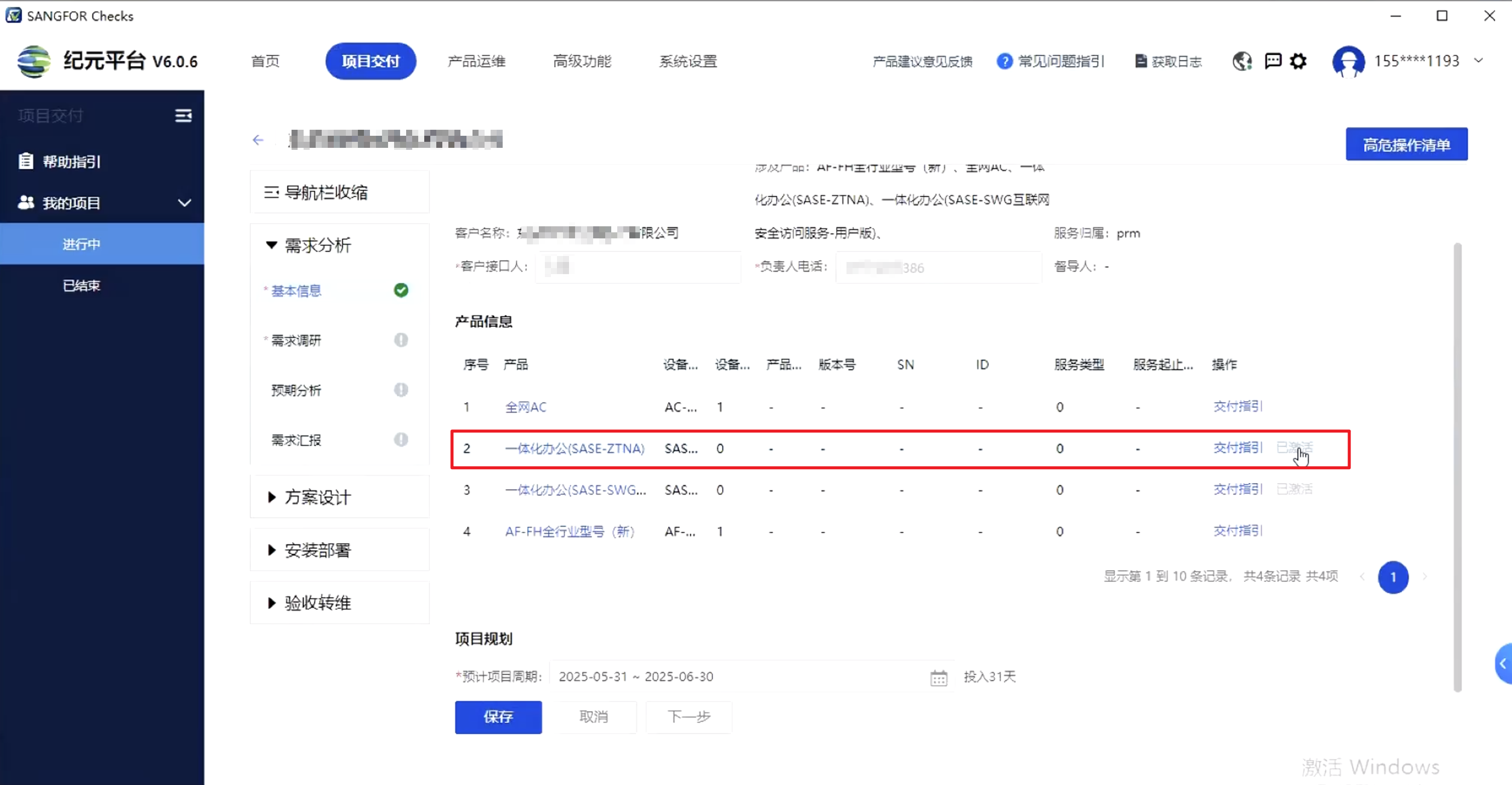Open the account dropdown next to 155****1193

[x=1478, y=60]
